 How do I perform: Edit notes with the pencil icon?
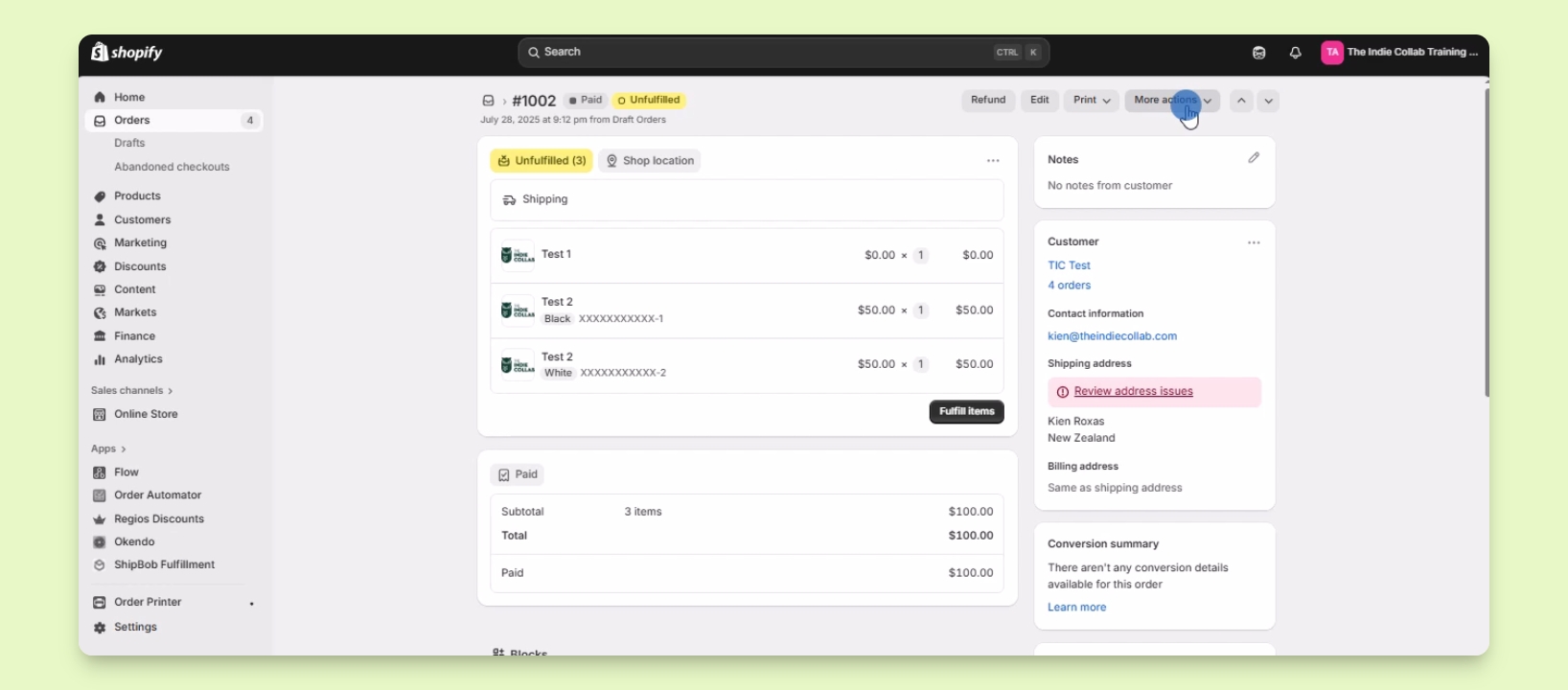pyautogui.click(x=1254, y=158)
